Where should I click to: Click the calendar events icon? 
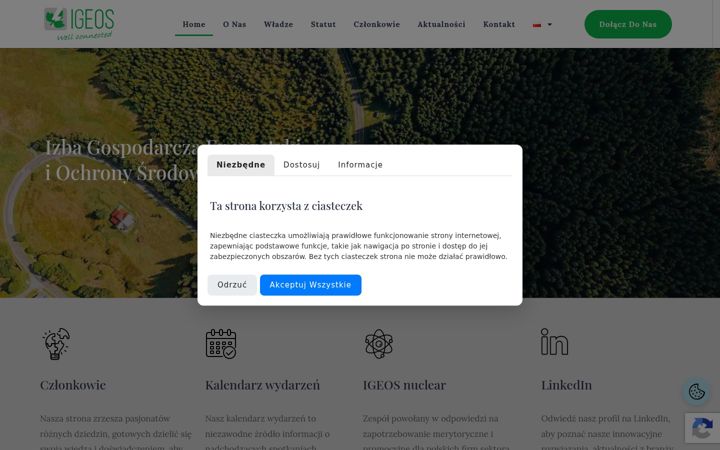(221, 343)
